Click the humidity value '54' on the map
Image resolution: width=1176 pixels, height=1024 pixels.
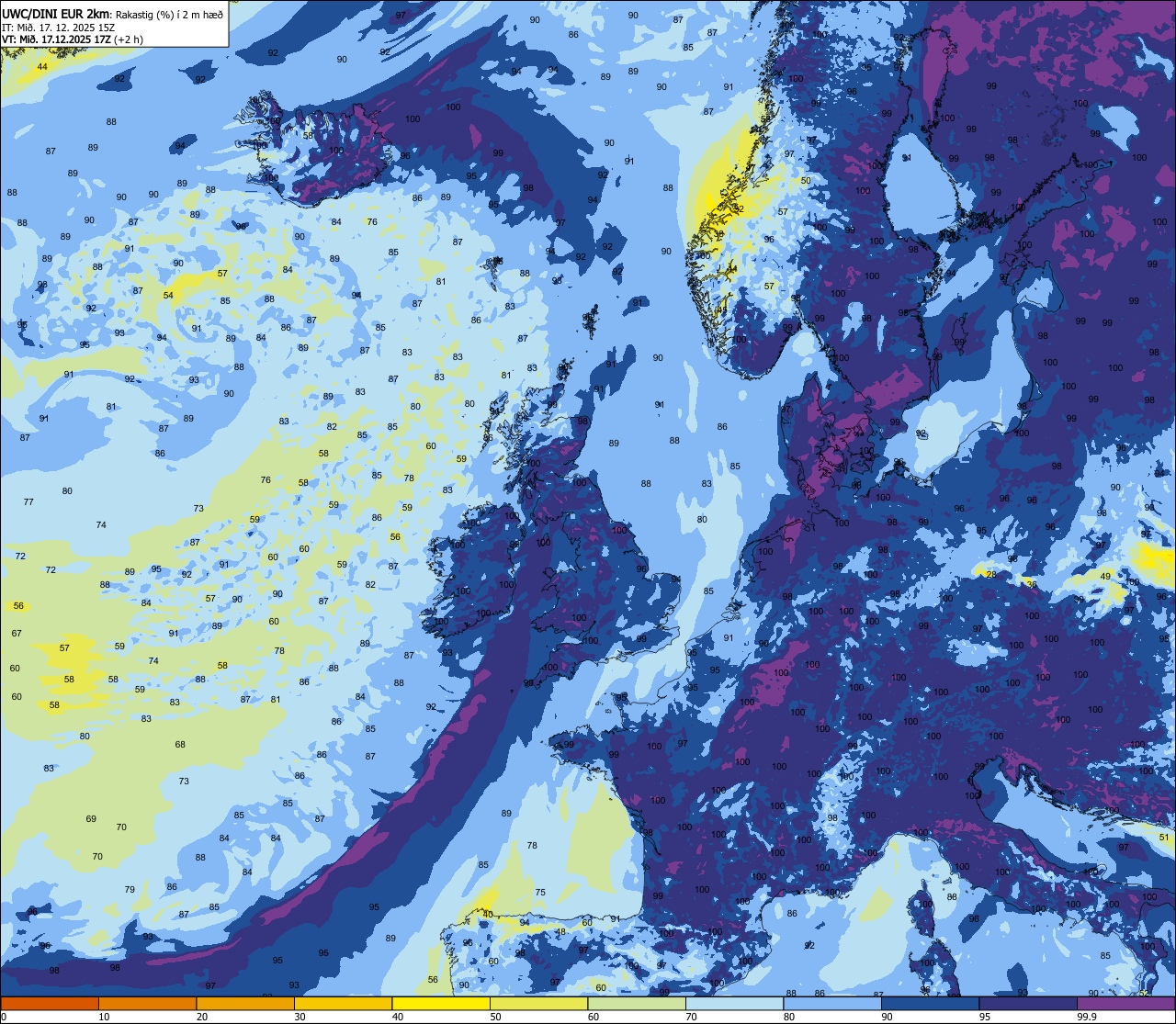(168, 295)
